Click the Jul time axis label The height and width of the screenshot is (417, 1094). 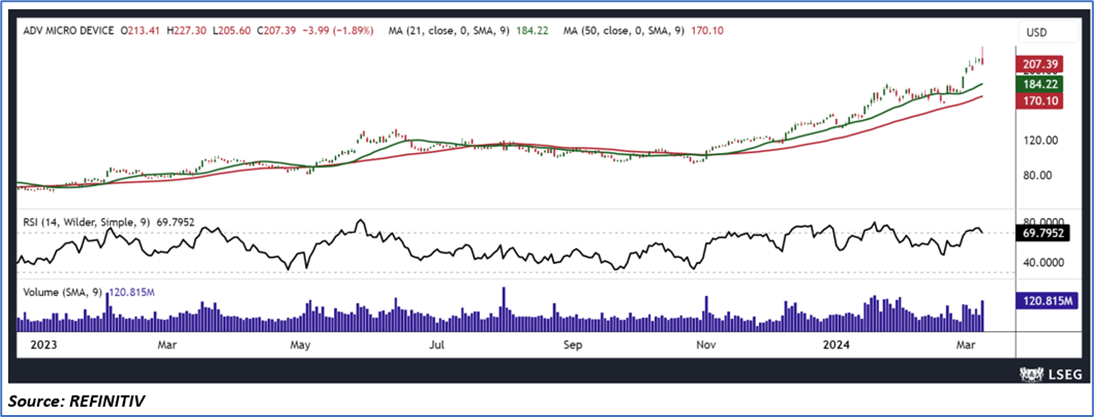click(x=437, y=344)
